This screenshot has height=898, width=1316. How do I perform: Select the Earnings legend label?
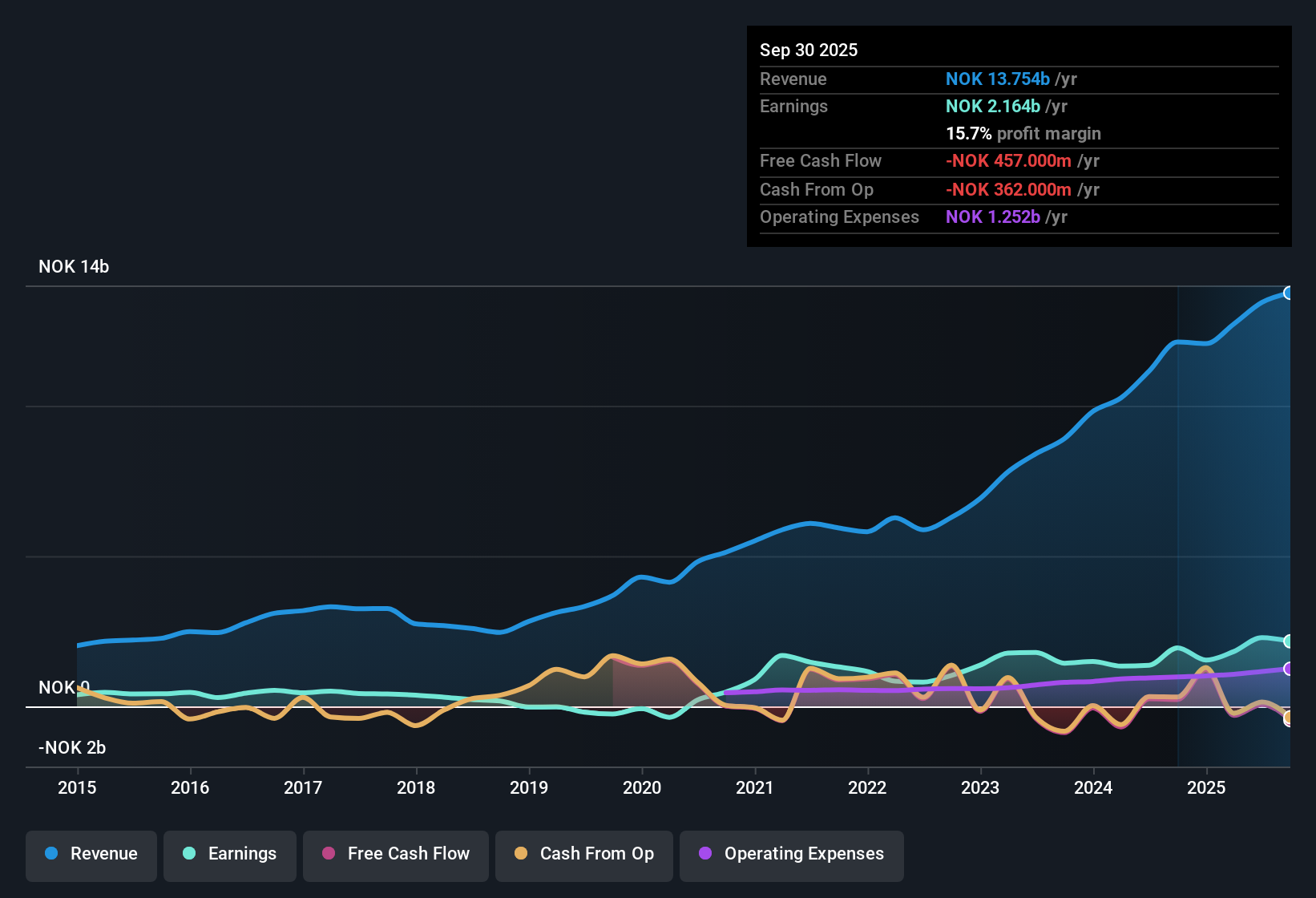(x=242, y=854)
